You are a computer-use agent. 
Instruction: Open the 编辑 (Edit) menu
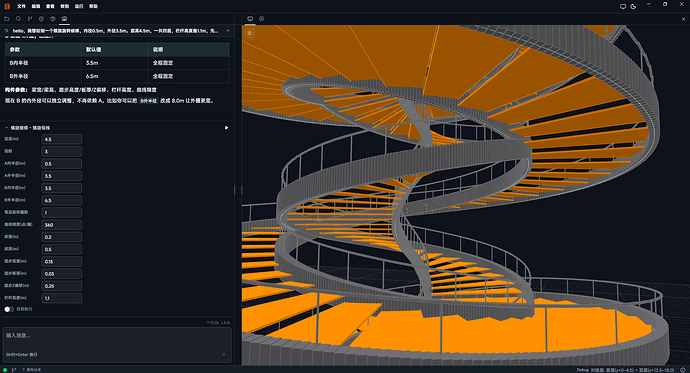[x=36, y=6]
